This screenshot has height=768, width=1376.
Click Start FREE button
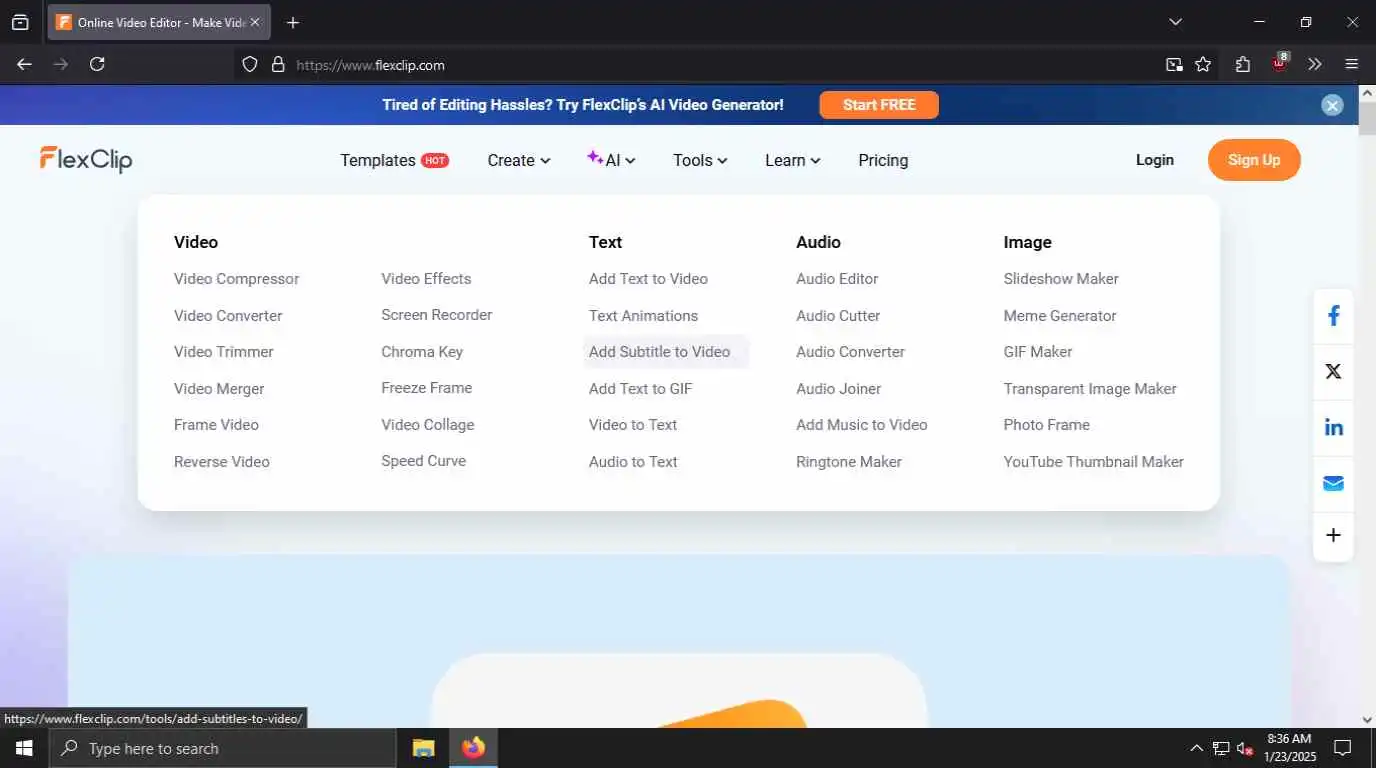coord(879,105)
